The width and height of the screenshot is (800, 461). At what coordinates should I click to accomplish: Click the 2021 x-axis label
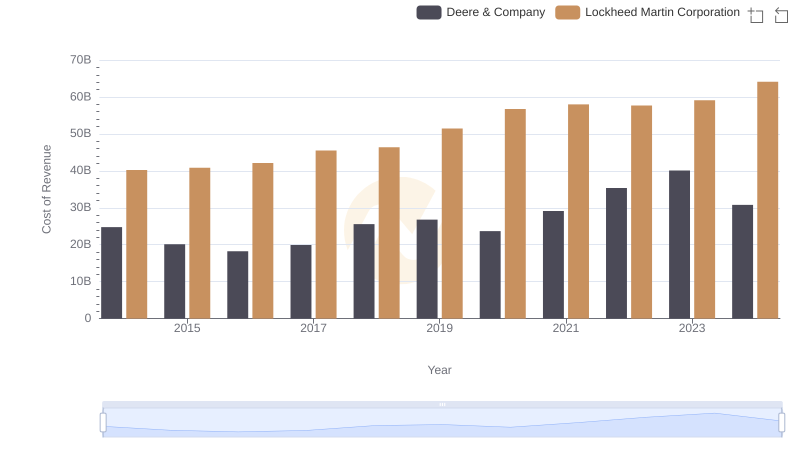565,328
